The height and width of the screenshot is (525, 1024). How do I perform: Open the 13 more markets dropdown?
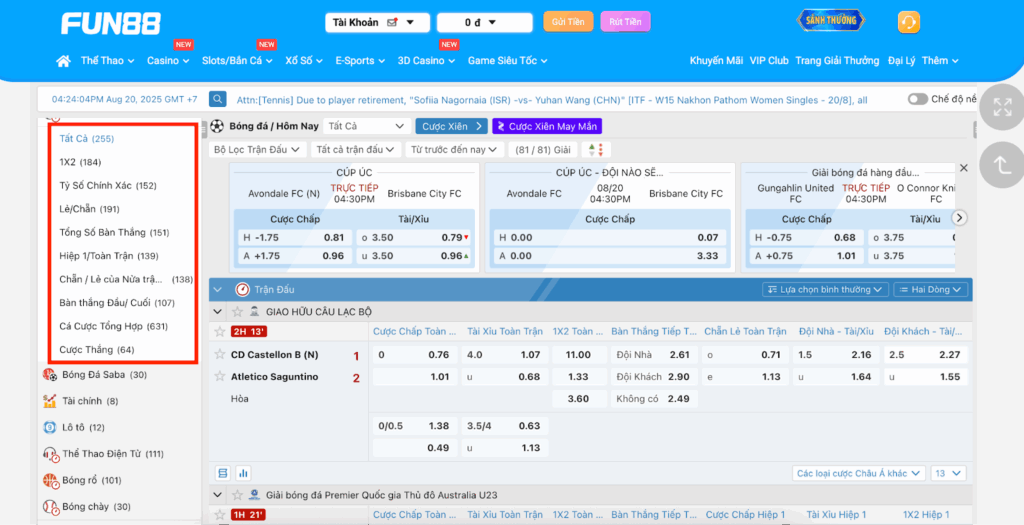click(x=948, y=473)
